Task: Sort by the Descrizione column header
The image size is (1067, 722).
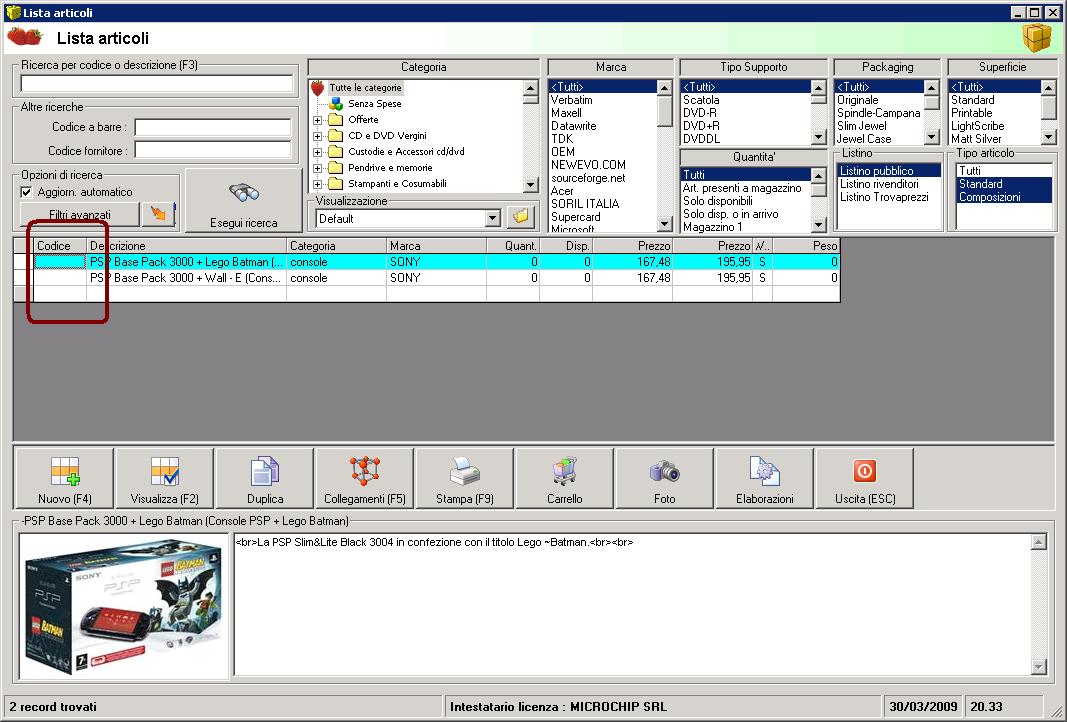Action: (x=186, y=246)
